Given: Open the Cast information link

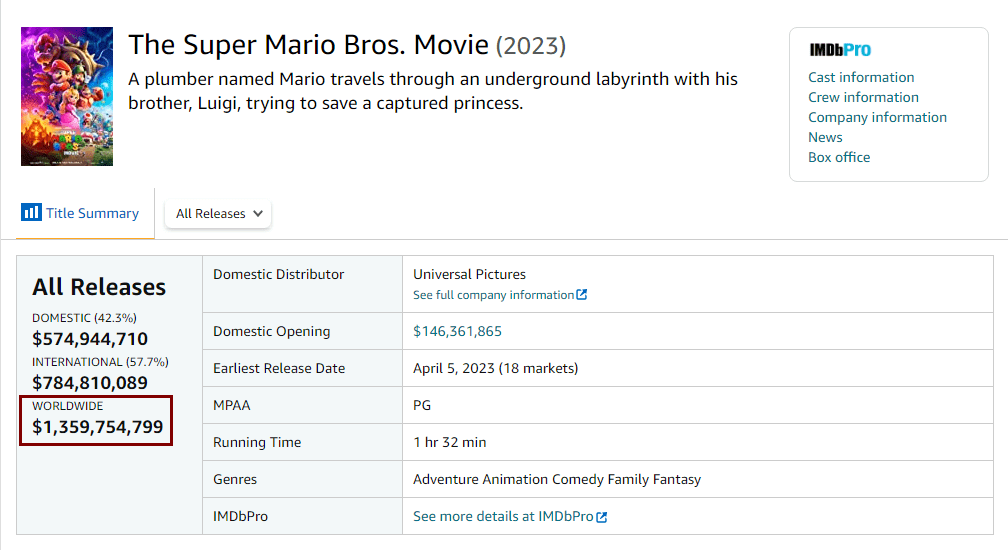Looking at the screenshot, I should tap(861, 77).
